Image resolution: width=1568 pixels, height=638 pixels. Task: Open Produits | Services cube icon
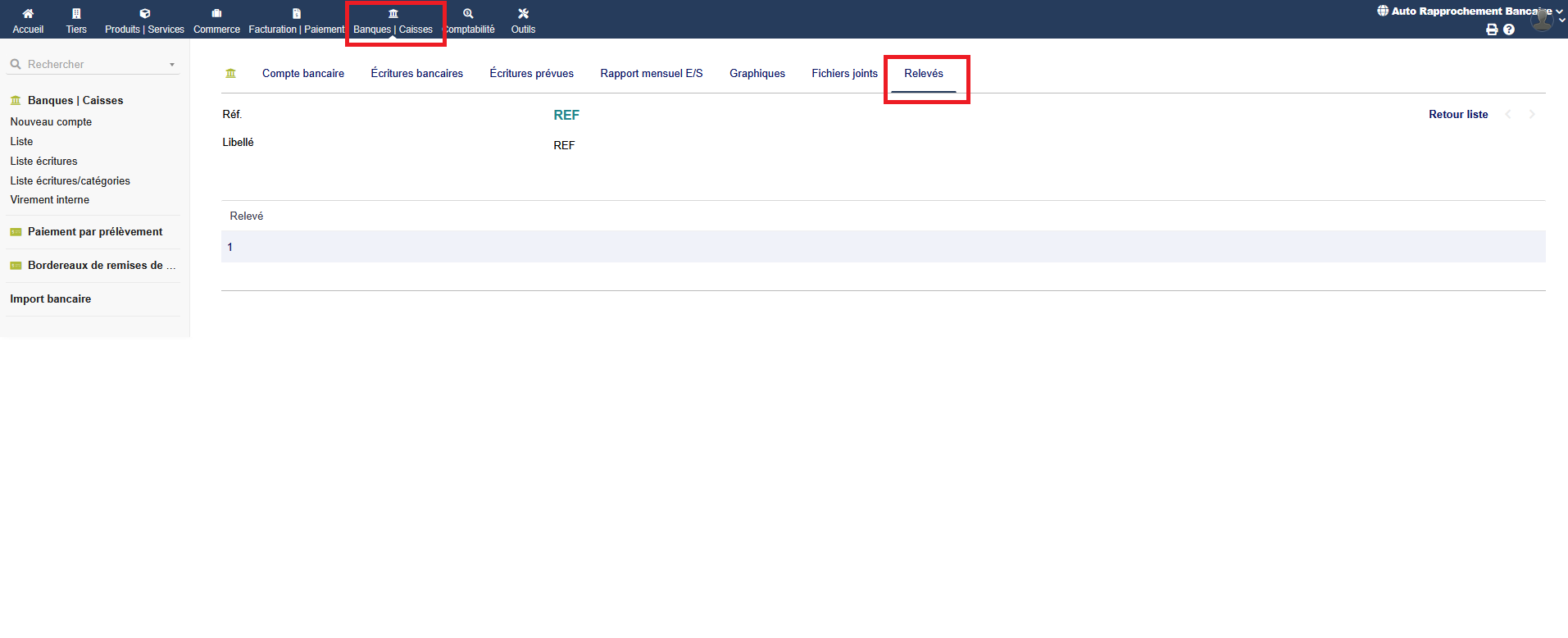click(x=144, y=14)
